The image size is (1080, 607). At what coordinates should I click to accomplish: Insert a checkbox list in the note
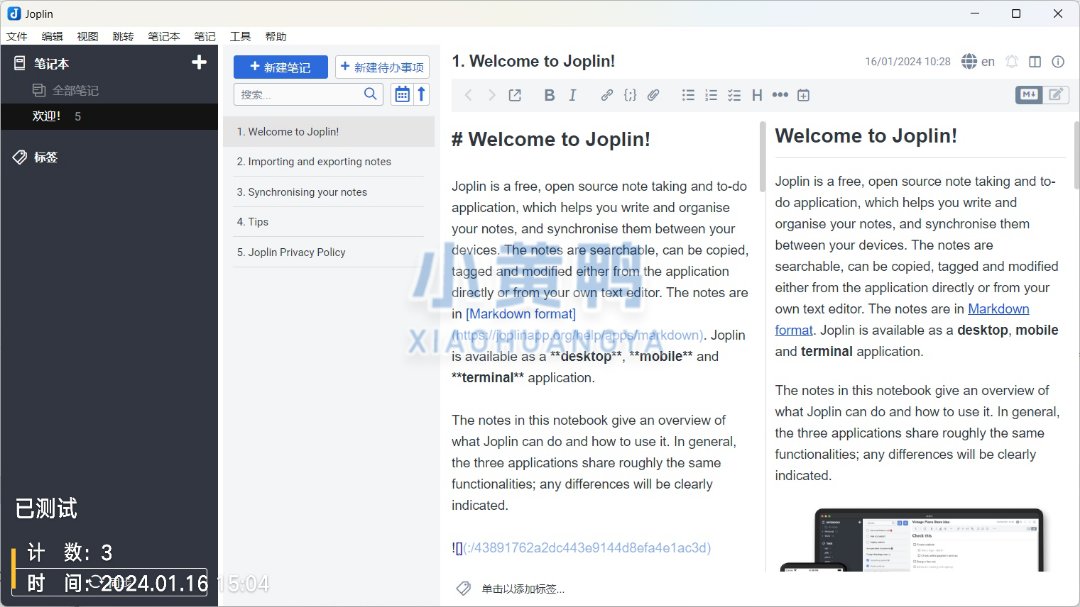point(734,95)
